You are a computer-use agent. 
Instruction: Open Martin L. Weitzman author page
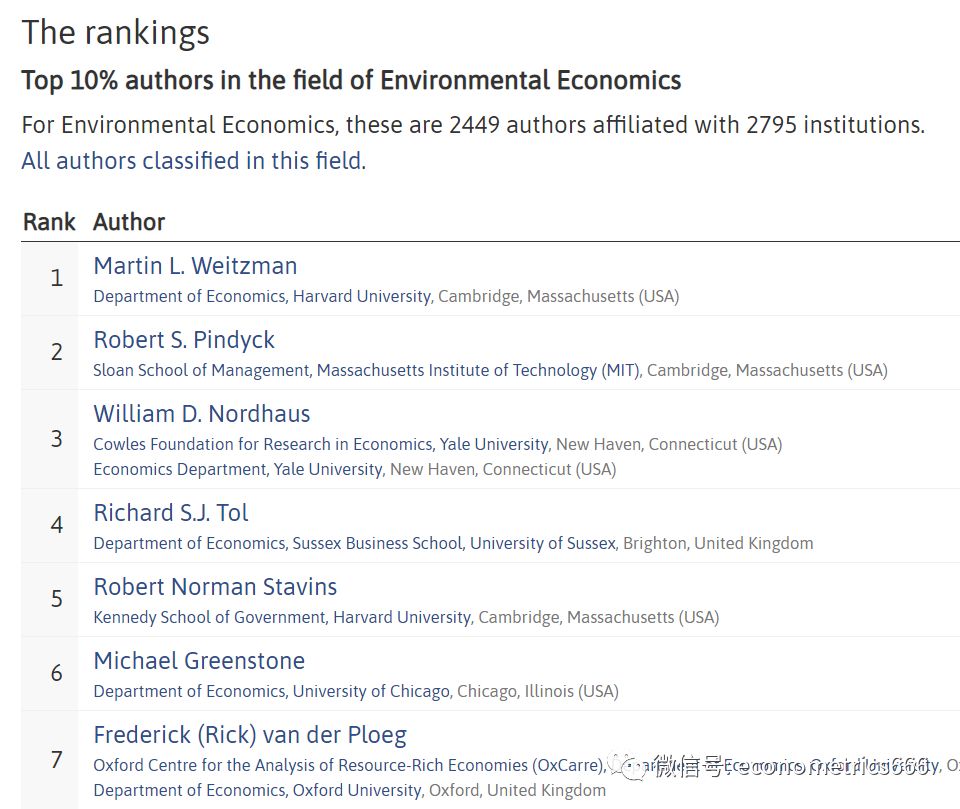click(195, 266)
